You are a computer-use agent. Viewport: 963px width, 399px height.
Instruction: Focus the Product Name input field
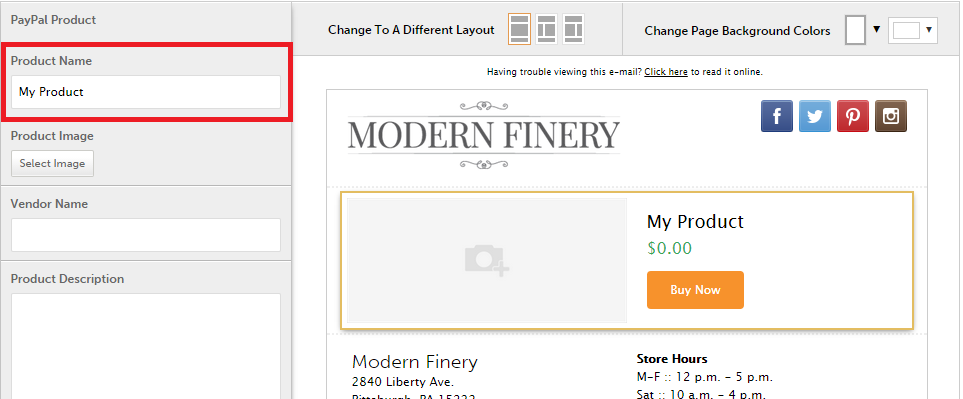[146, 92]
